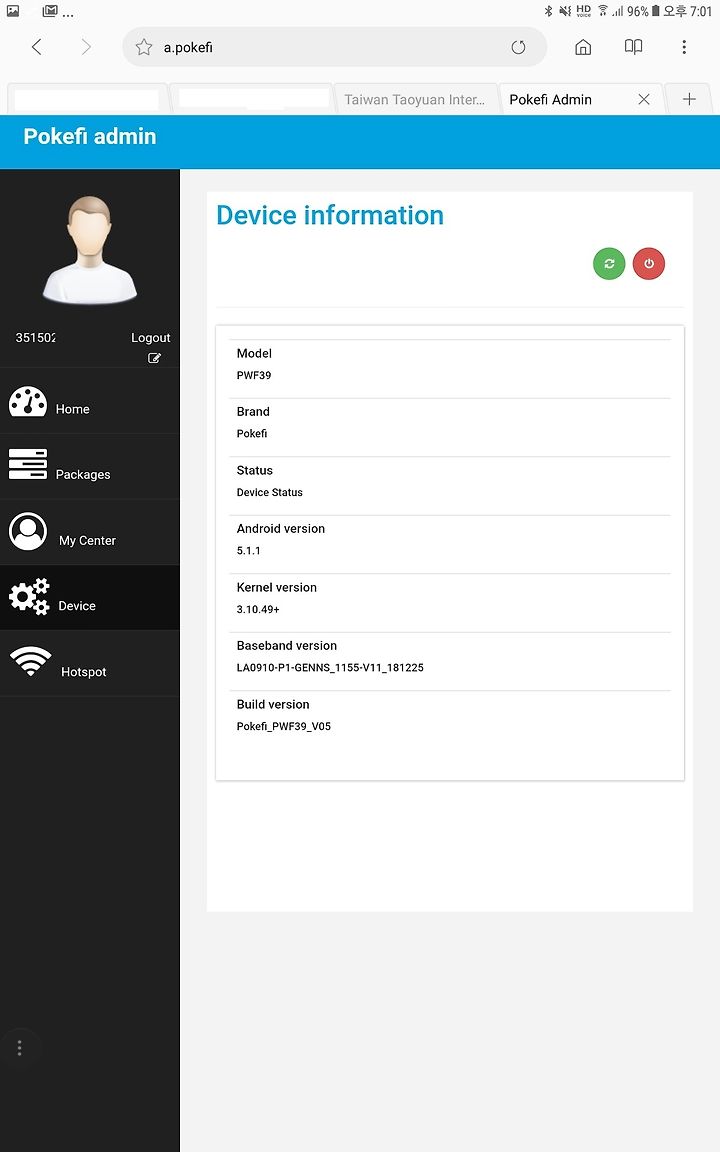Click the Pokefi brand value

tap(252, 433)
